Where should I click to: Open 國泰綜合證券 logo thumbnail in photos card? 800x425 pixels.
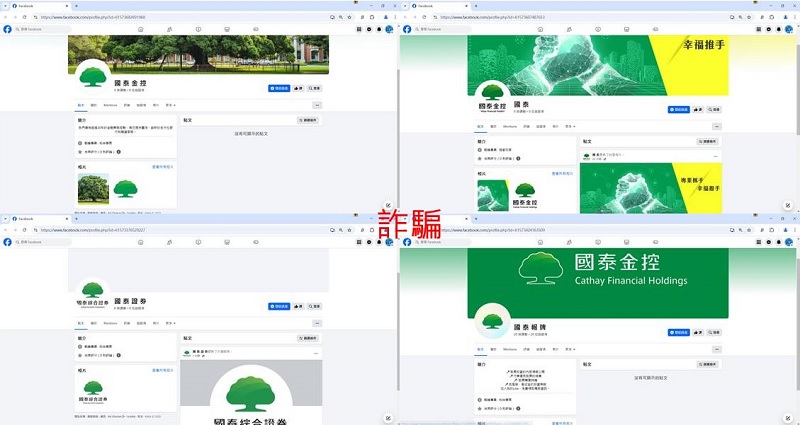(x=93, y=391)
